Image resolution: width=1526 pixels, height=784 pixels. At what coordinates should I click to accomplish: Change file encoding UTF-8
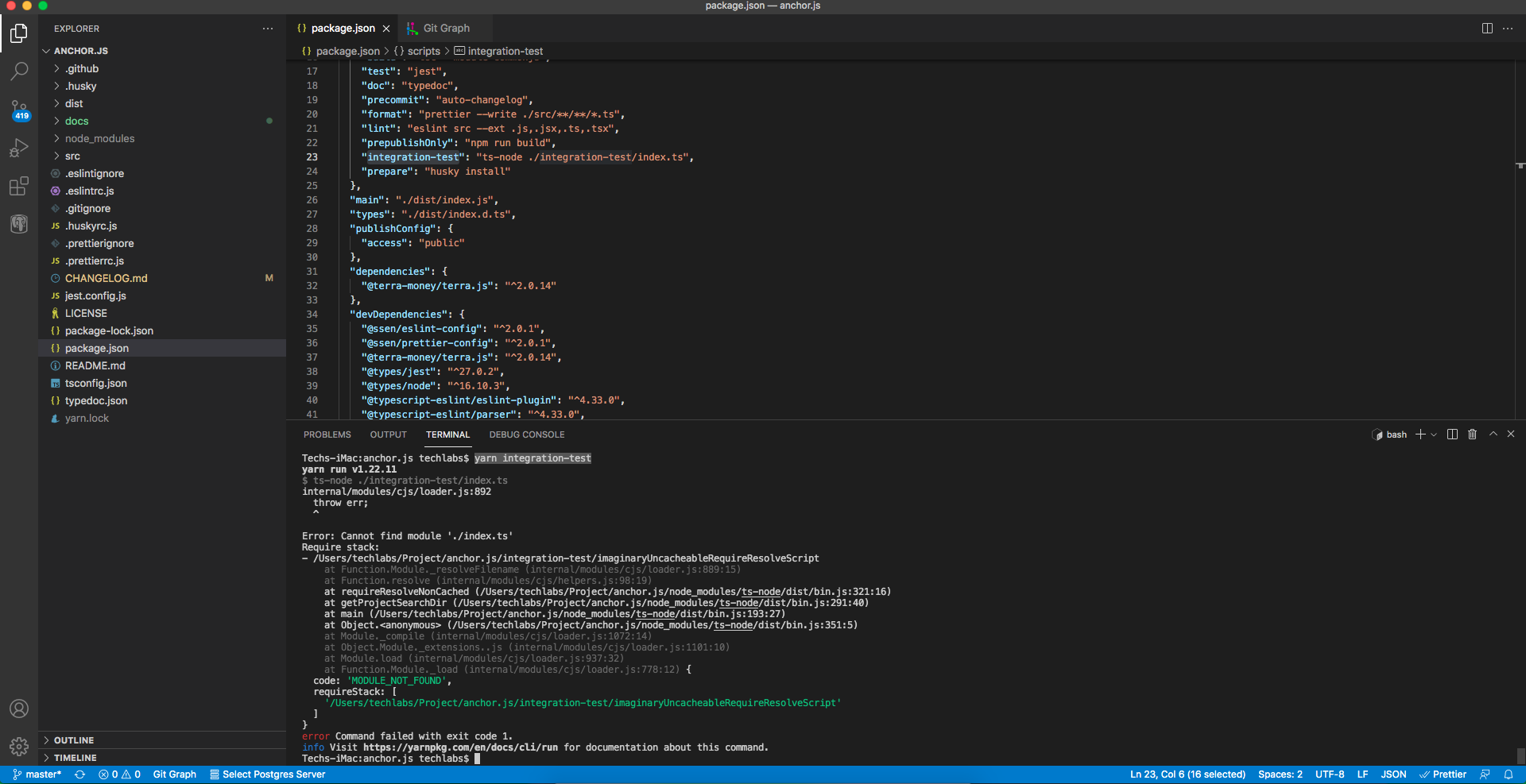point(1330,774)
